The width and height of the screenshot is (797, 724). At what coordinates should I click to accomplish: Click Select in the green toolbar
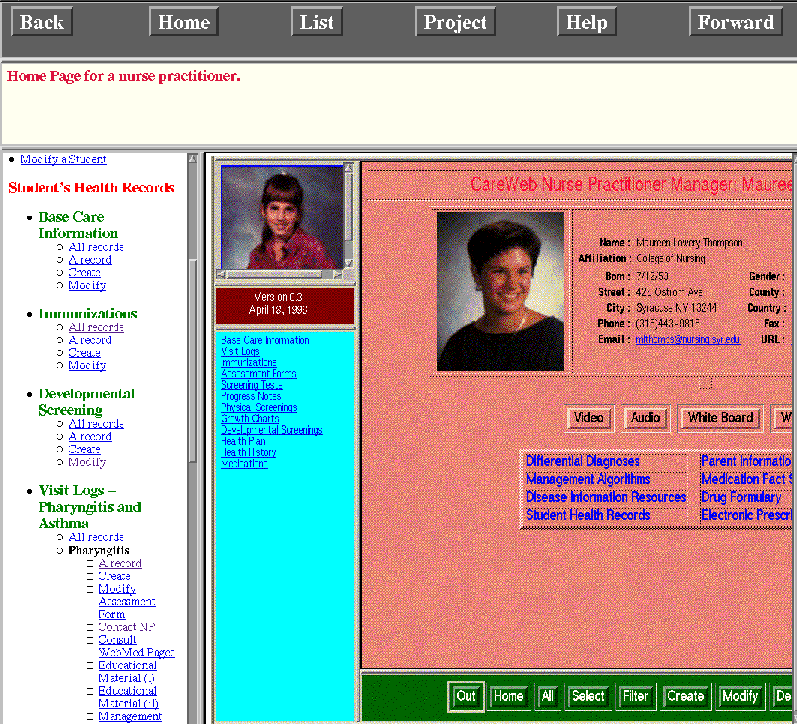click(x=588, y=696)
